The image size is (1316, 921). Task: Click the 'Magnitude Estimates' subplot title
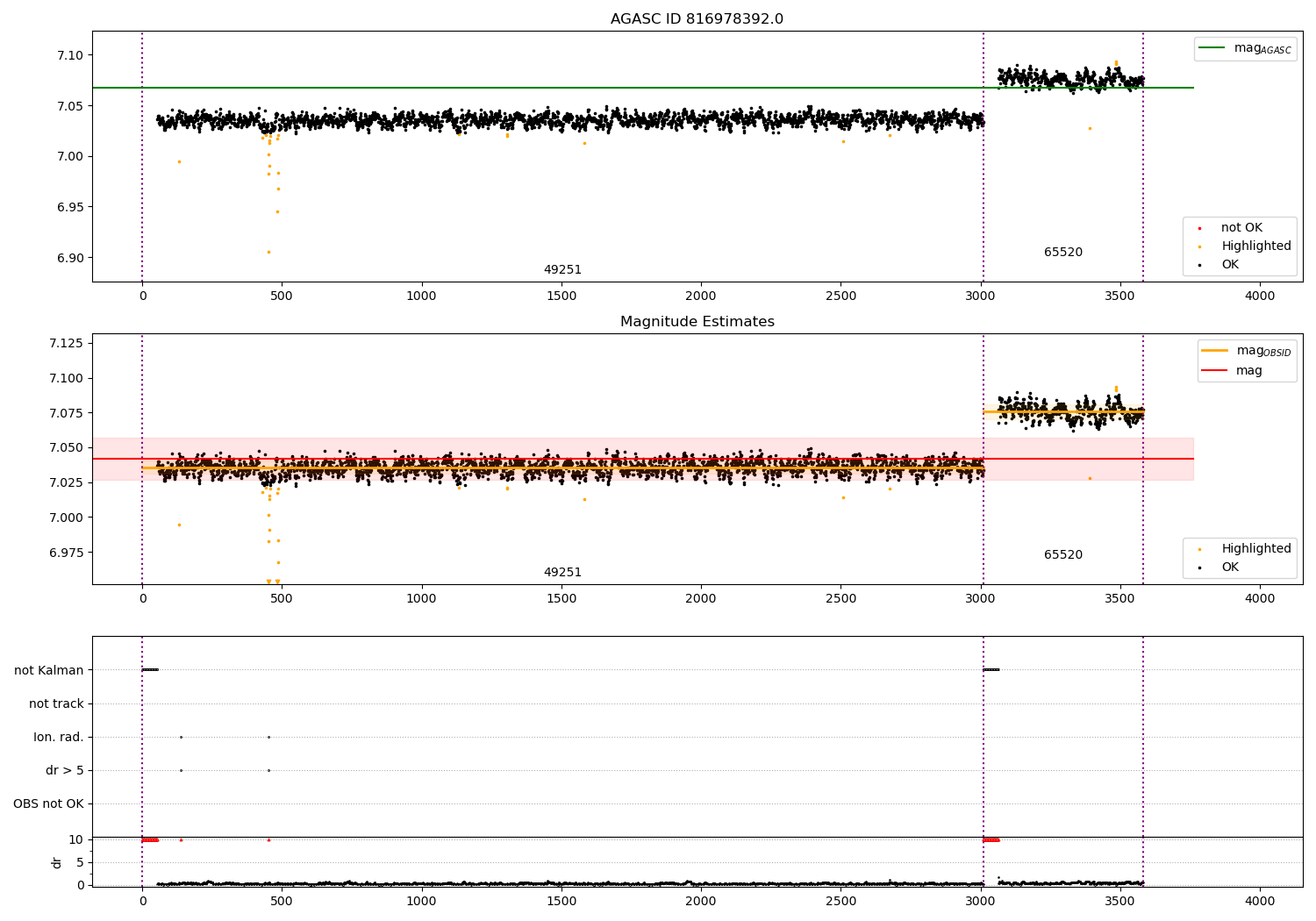coord(697,322)
